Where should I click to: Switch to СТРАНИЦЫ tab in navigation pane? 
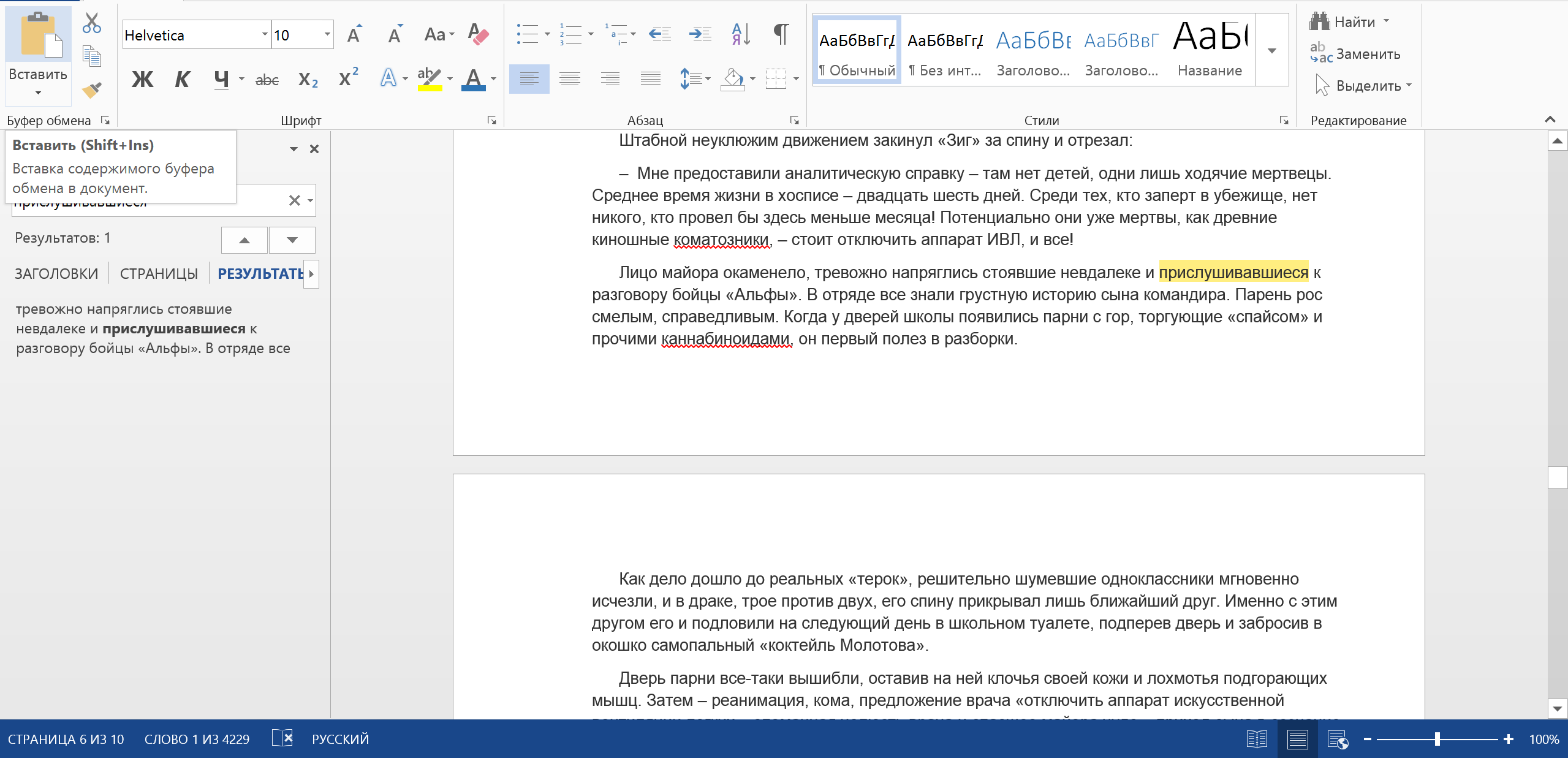159,273
